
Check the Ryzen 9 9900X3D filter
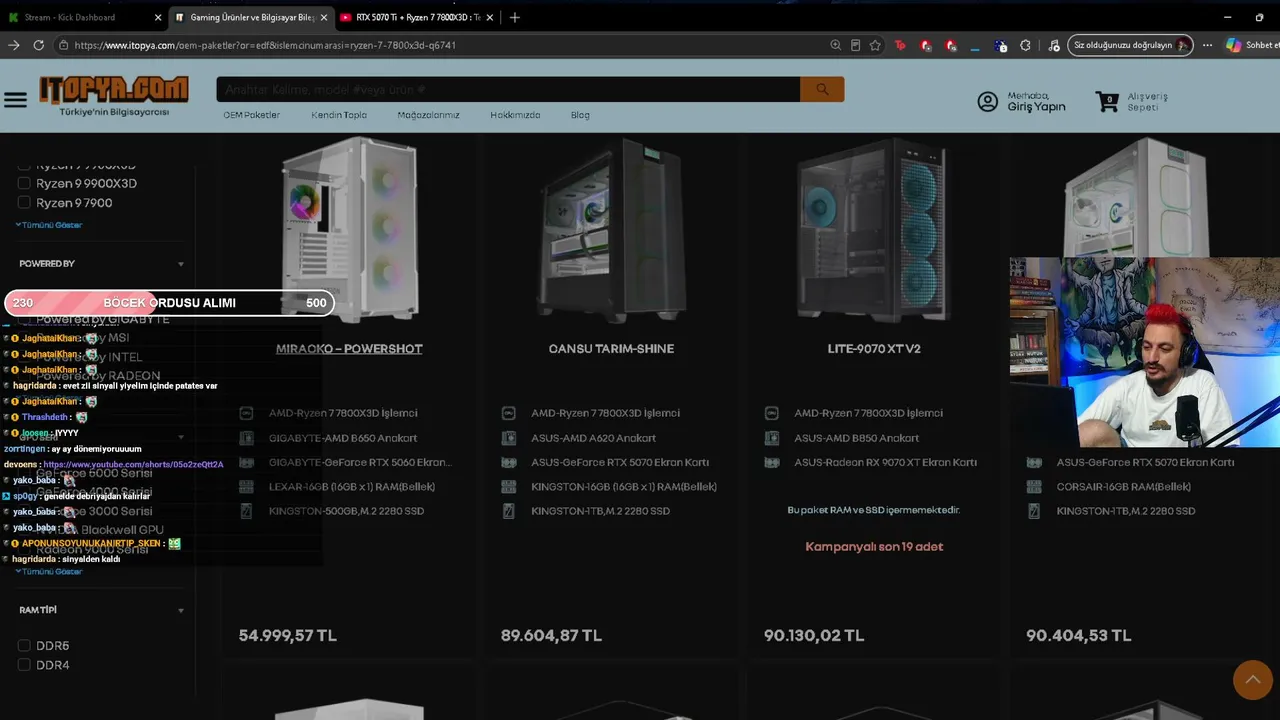point(24,184)
